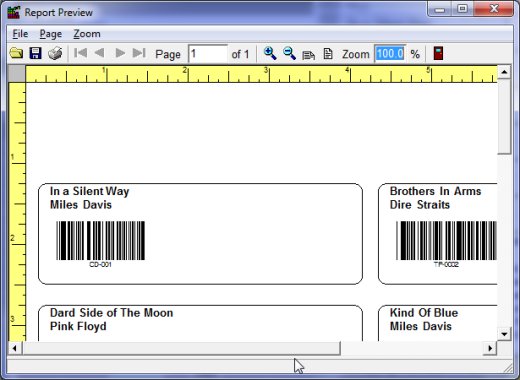Screen dimensions: 520x380
Task: Click 'Miles Davis' under Kind Of Blue
Action: pos(421,326)
